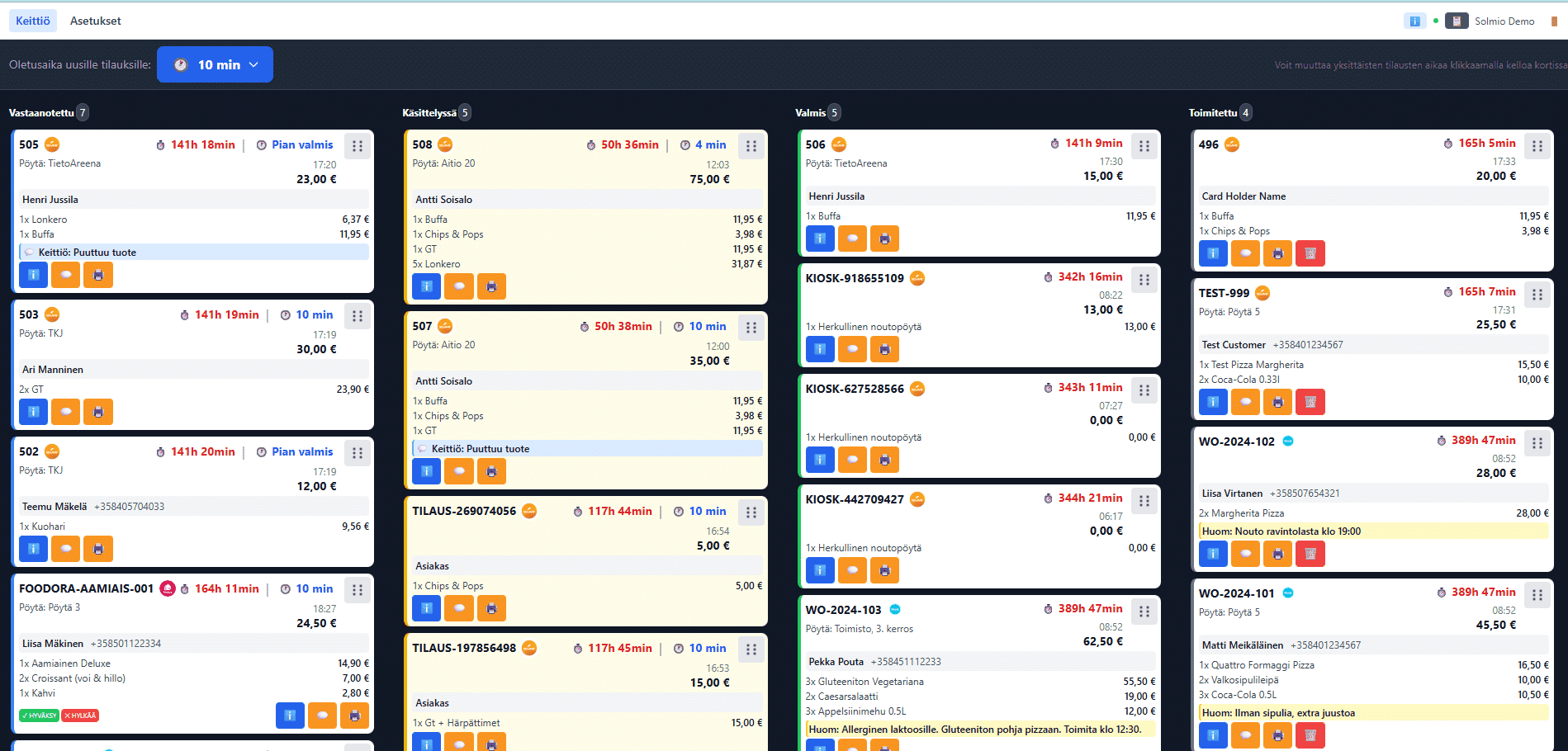Click the drag handle on FOODORA-AAMIAIS-001
Viewport: 1568px width, 751px height.
[358, 590]
